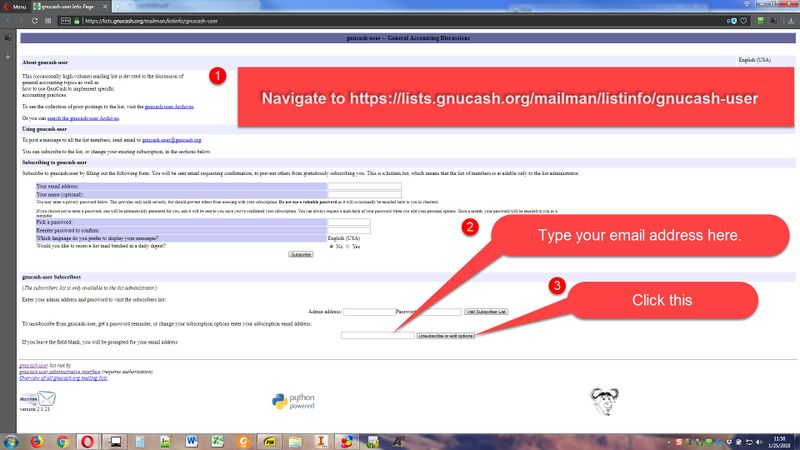
Task: Click the VPN badge in address bar
Action: (65, 21)
